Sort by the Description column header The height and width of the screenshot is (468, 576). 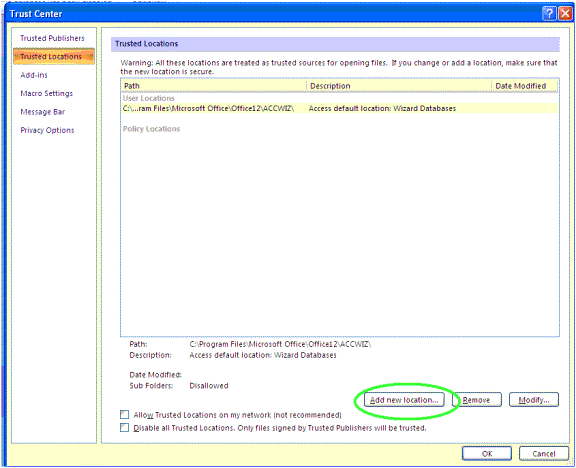pos(399,86)
